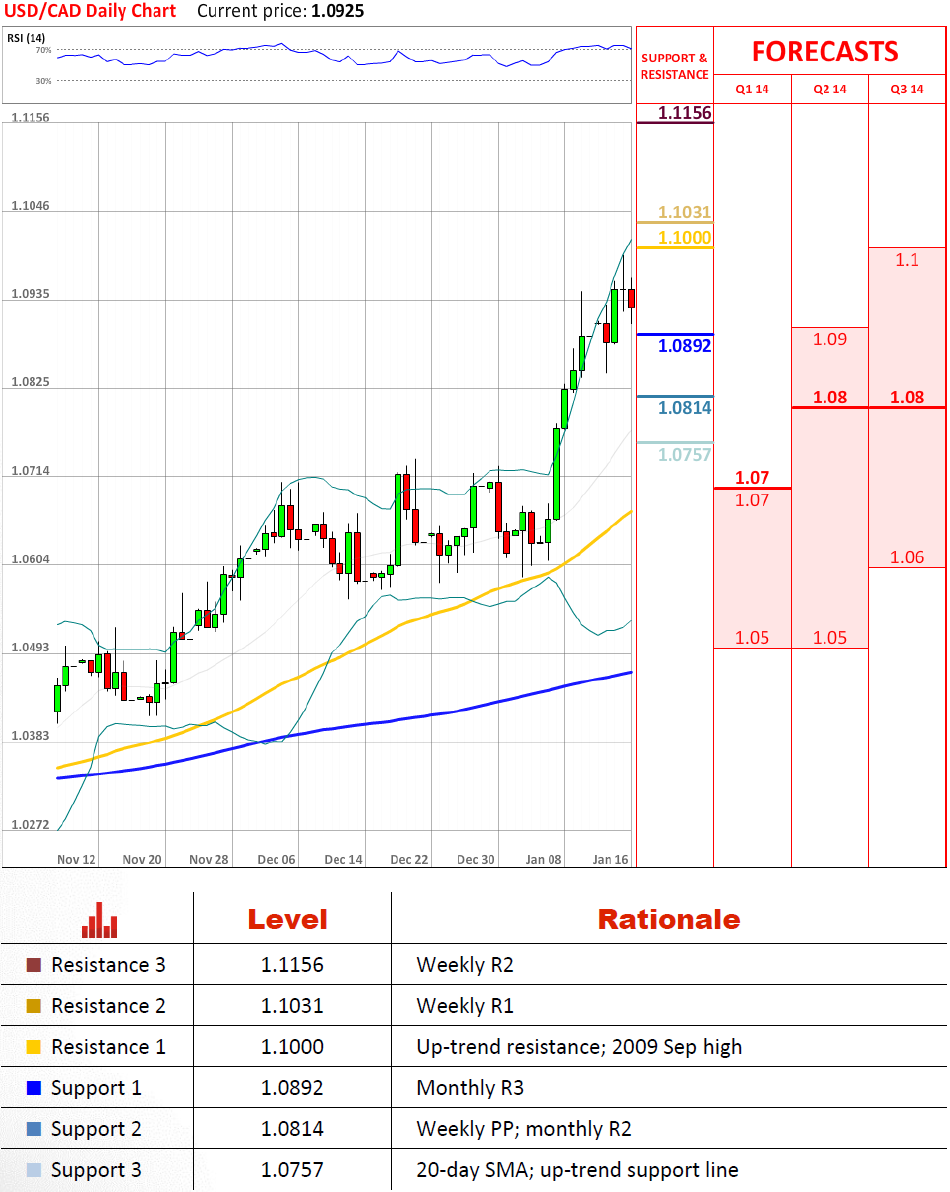This screenshot has height=1192, width=950.
Task: Click the 1.1 value in Q3 14 column
Action: (x=907, y=260)
